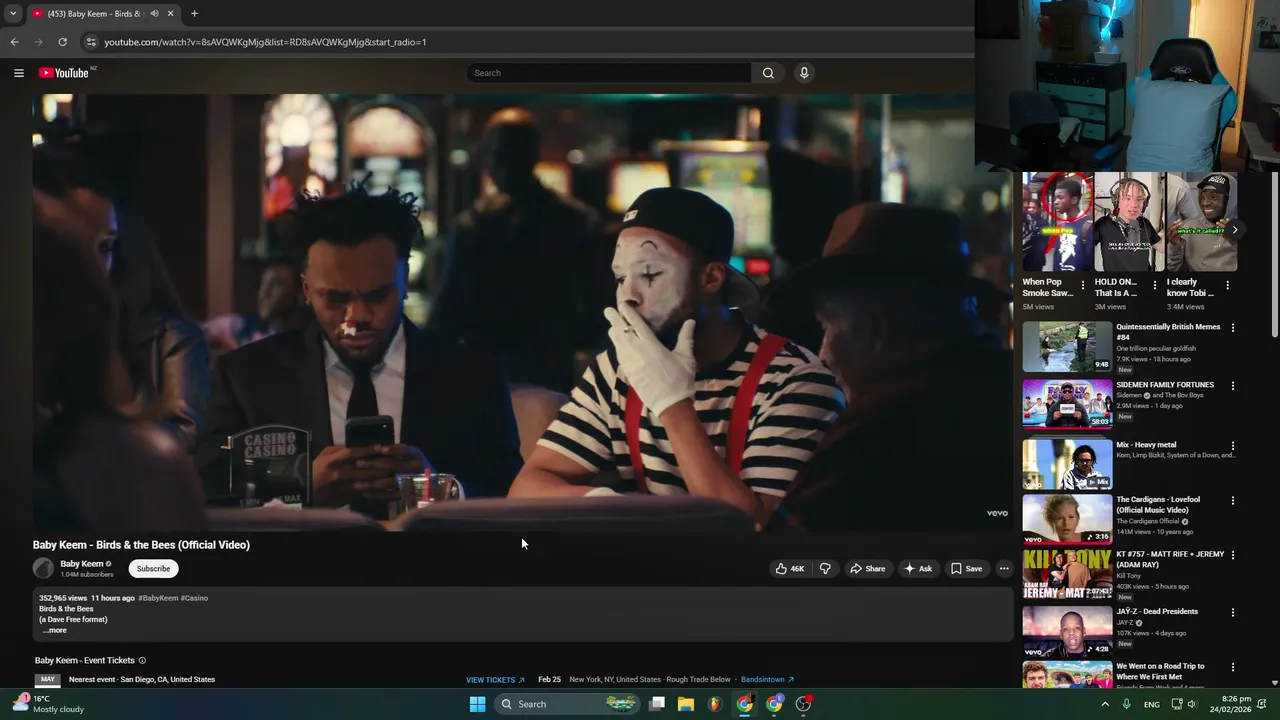Open FL Studio from the taskbar

(x=714, y=704)
